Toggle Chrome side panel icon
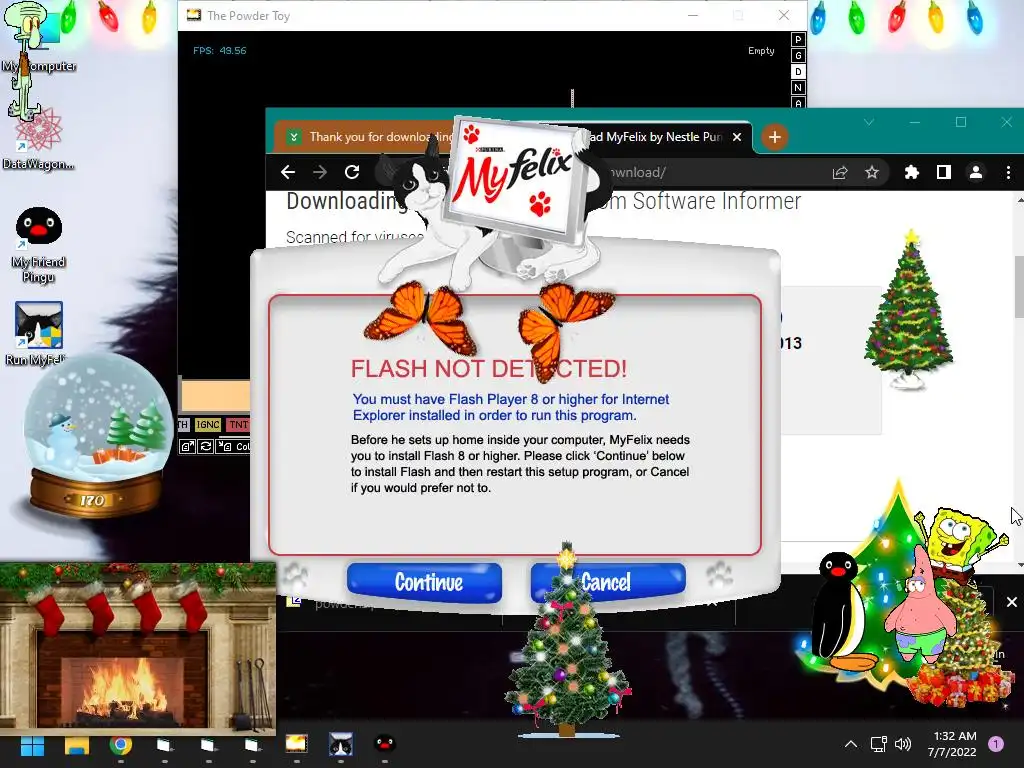The height and width of the screenshot is (768, 1024). pos(944,172)
